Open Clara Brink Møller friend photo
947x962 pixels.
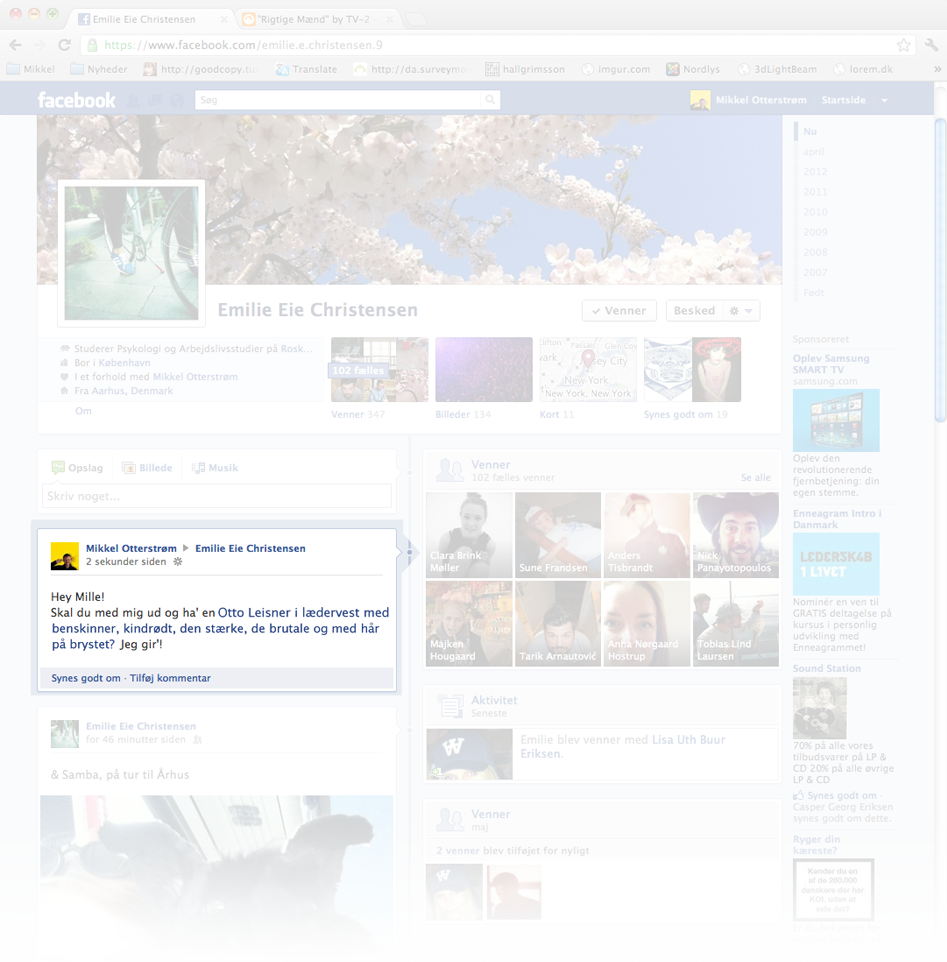469,535
